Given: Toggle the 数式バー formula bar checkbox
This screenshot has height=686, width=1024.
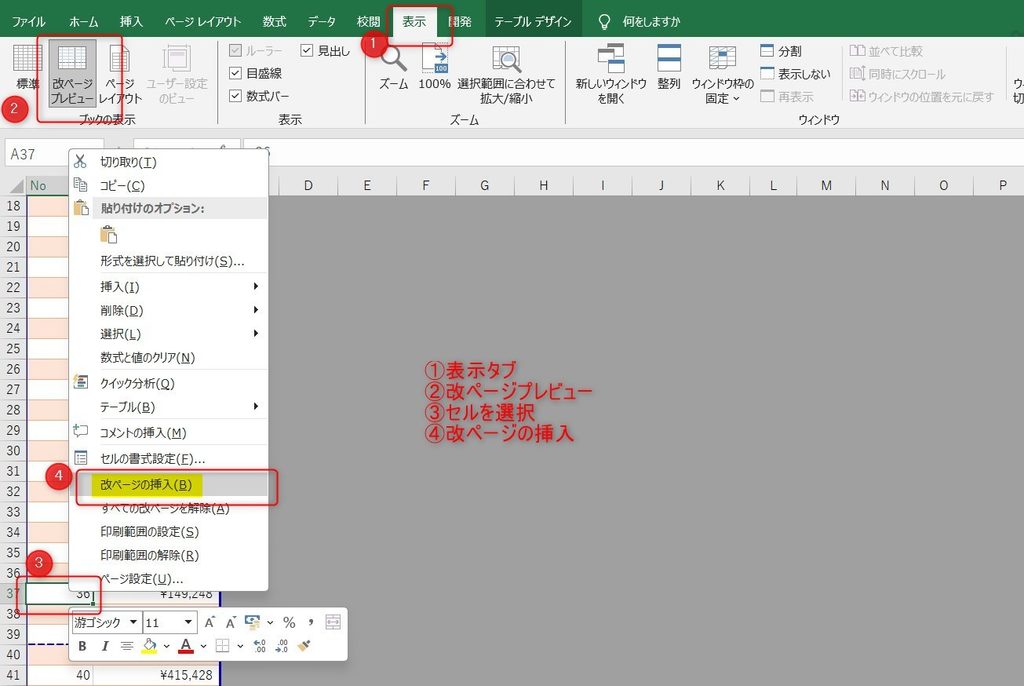Looking at the screenshot, I should pos(236,96).
